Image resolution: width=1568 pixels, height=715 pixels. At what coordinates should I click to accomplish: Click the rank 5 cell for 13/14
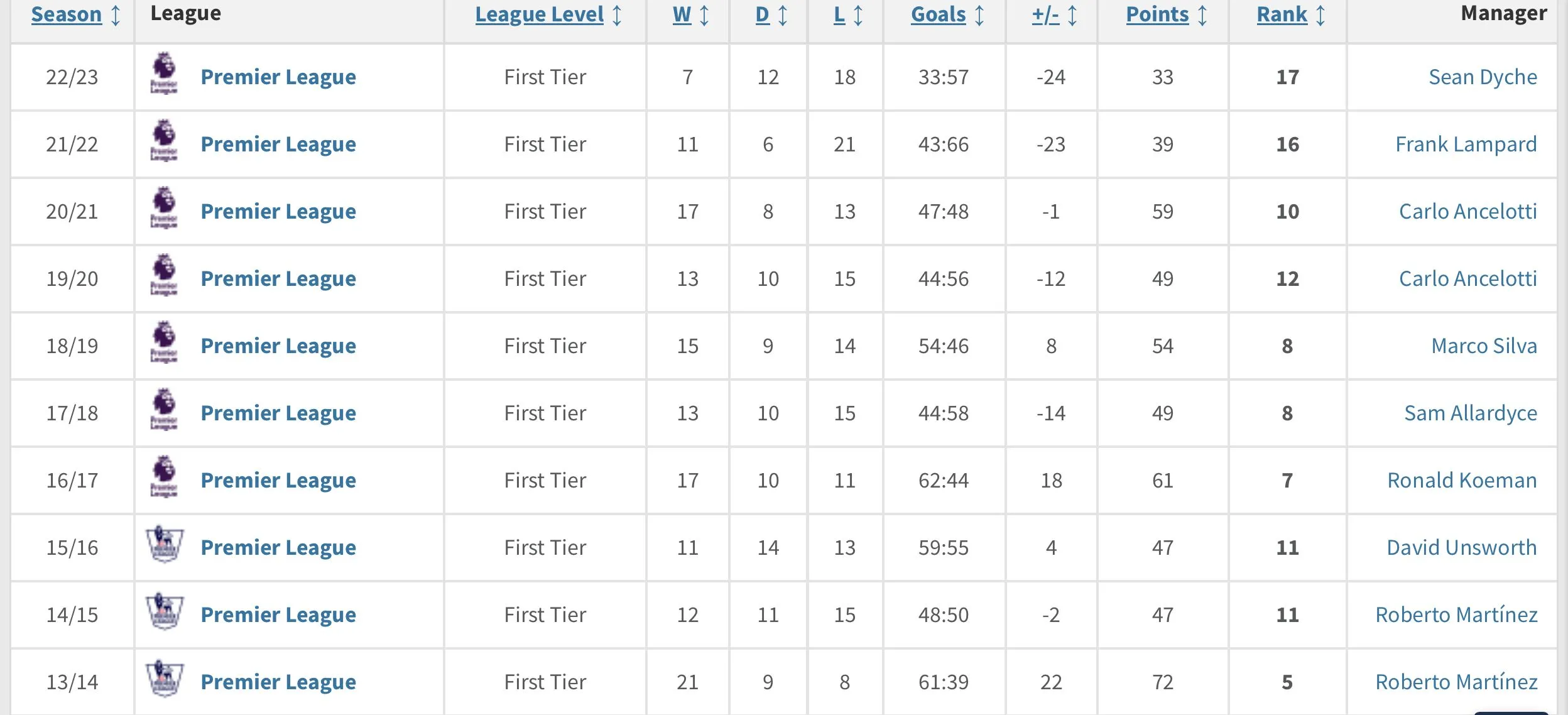click(x=1287, y=682)
